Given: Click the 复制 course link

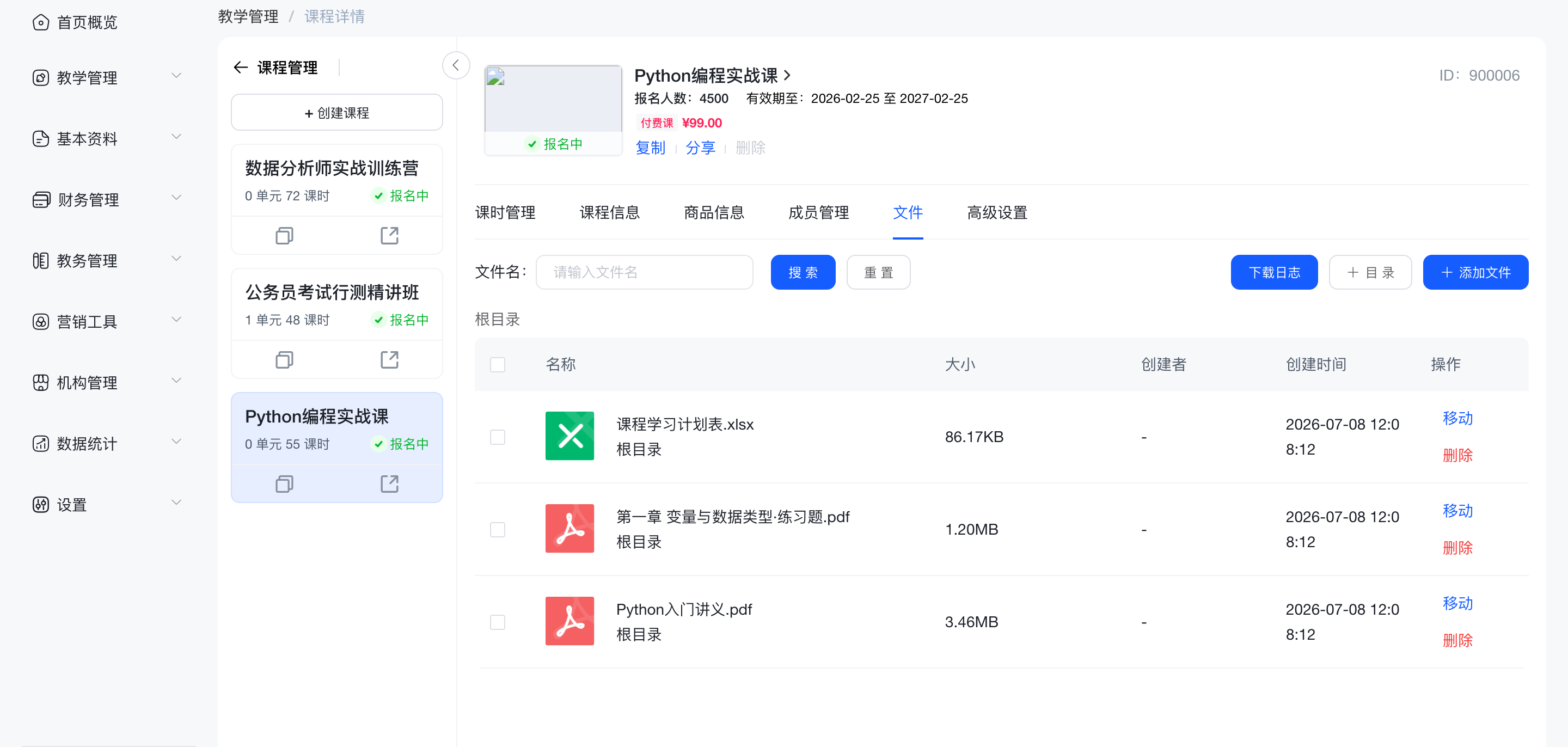Looking at the screenshot, I should [650, 148].
